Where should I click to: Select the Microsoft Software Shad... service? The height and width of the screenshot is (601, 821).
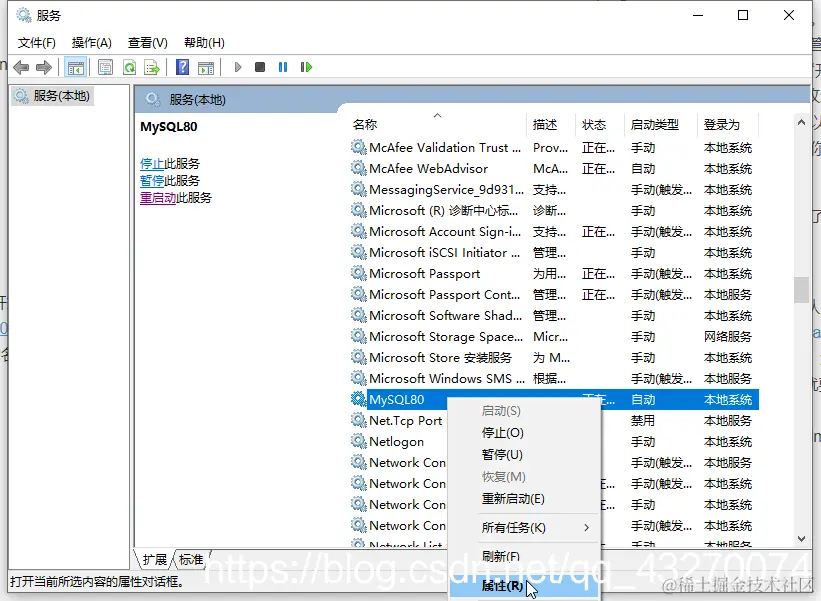(554, 315)
